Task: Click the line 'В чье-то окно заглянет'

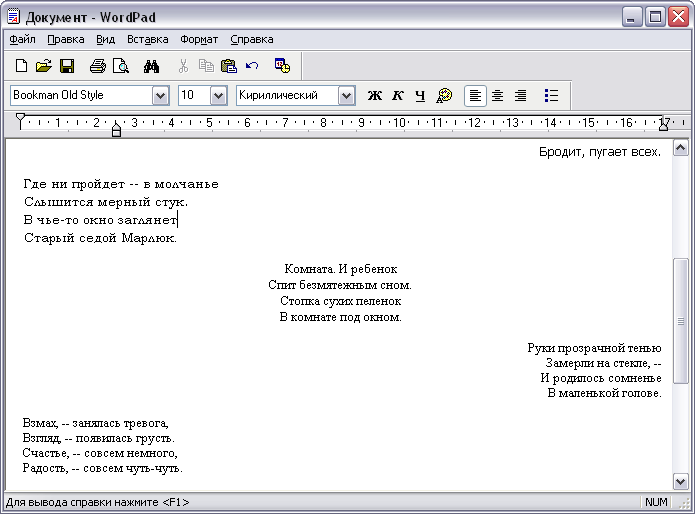Action: tap(100, 220)
